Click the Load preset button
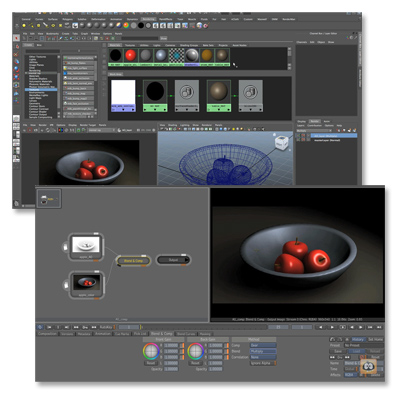This screenshot has width=400, height=400. pyautogui.click(x=356, y=351)
